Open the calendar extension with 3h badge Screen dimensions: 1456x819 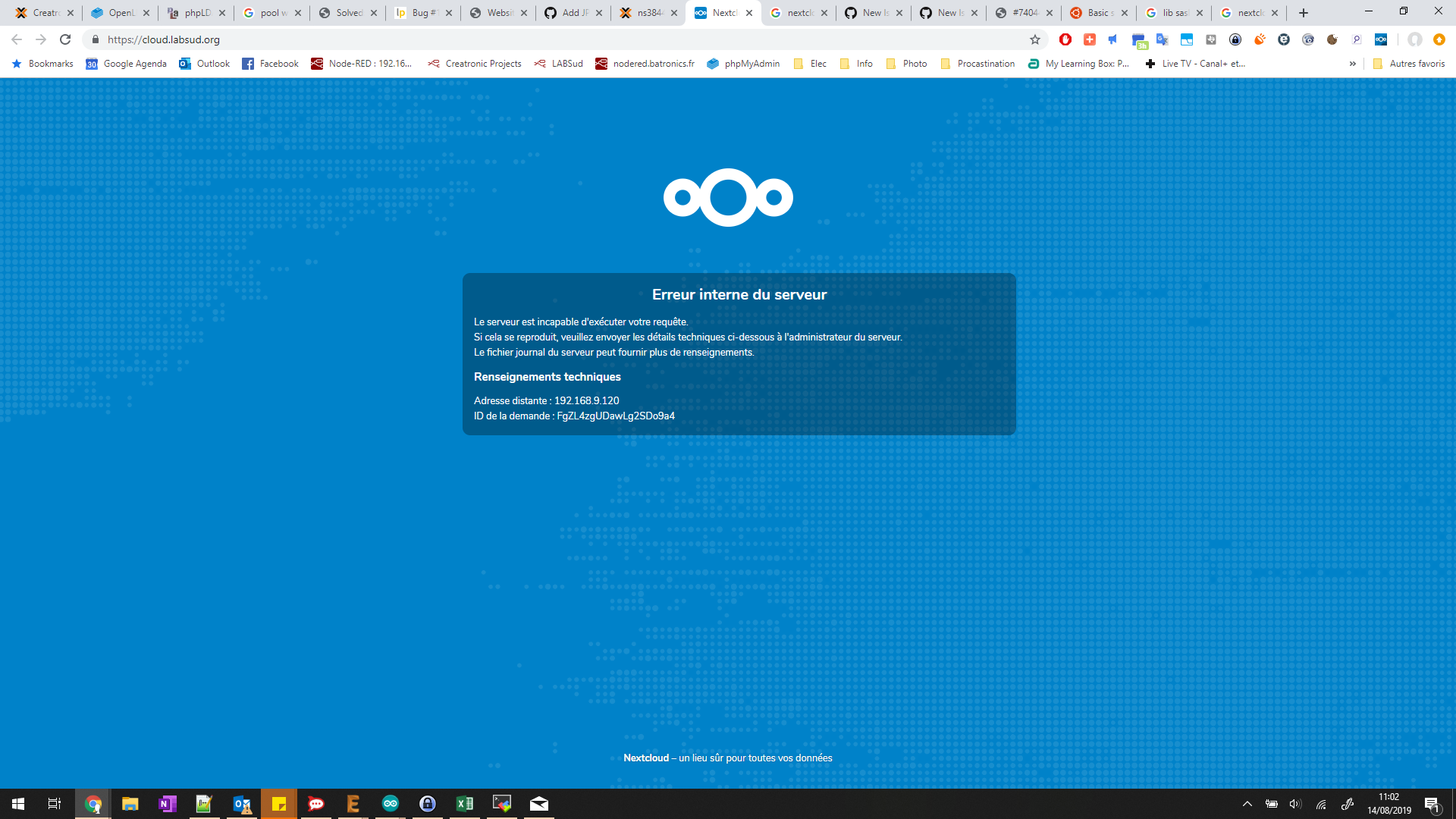pos(1139,41)
